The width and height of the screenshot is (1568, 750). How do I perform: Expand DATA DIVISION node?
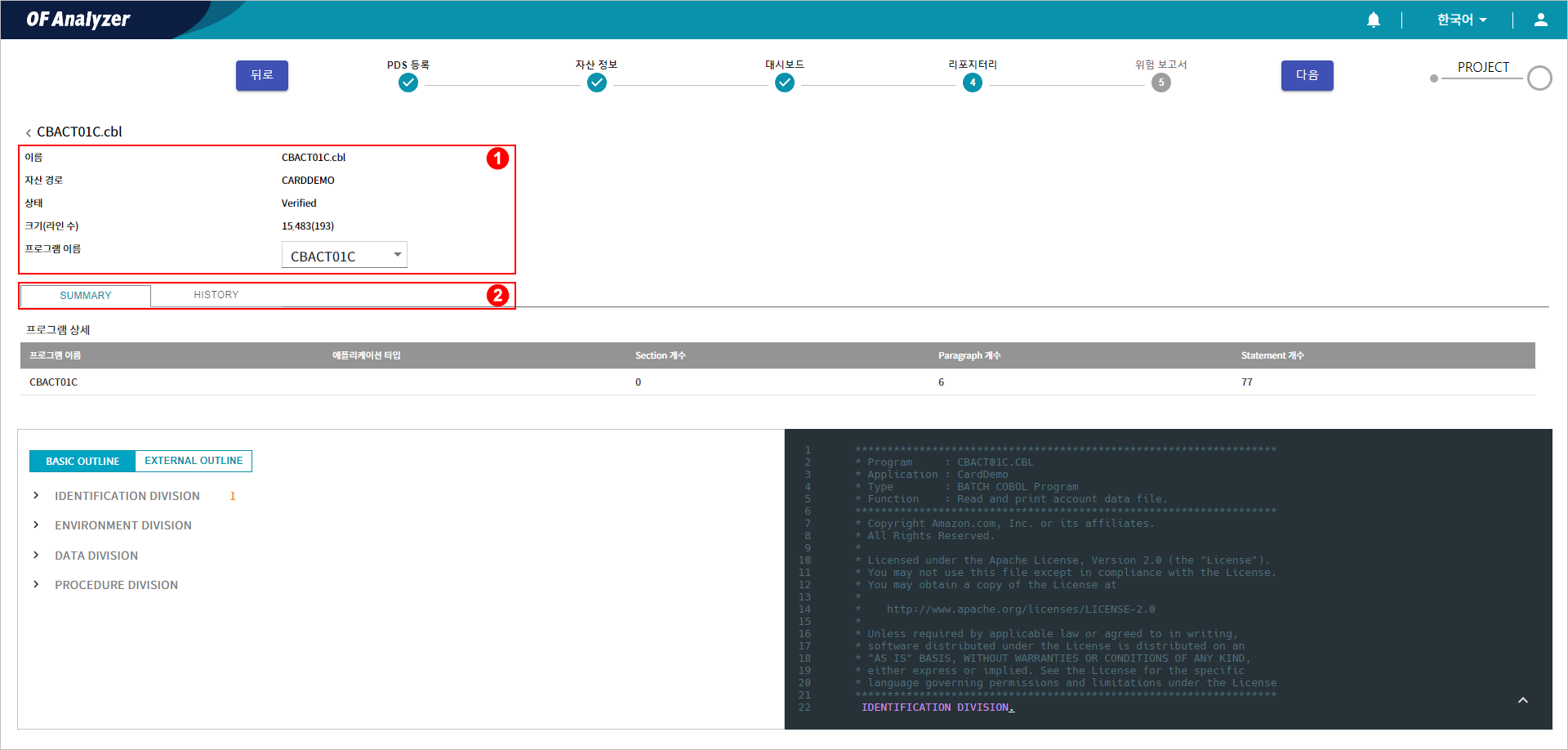tap(36, 555)
